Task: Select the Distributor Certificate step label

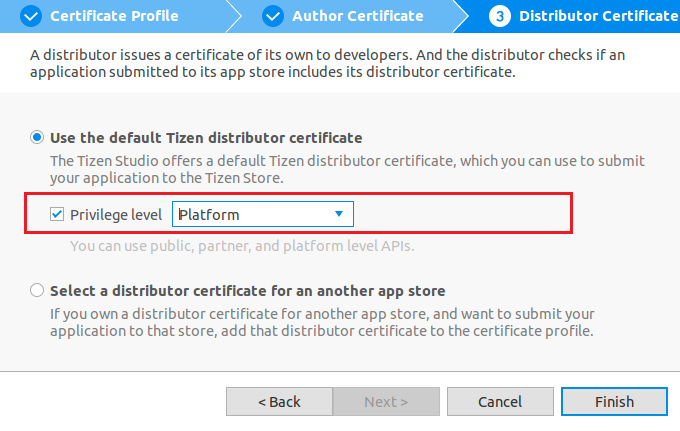Action: coord(597,16)
